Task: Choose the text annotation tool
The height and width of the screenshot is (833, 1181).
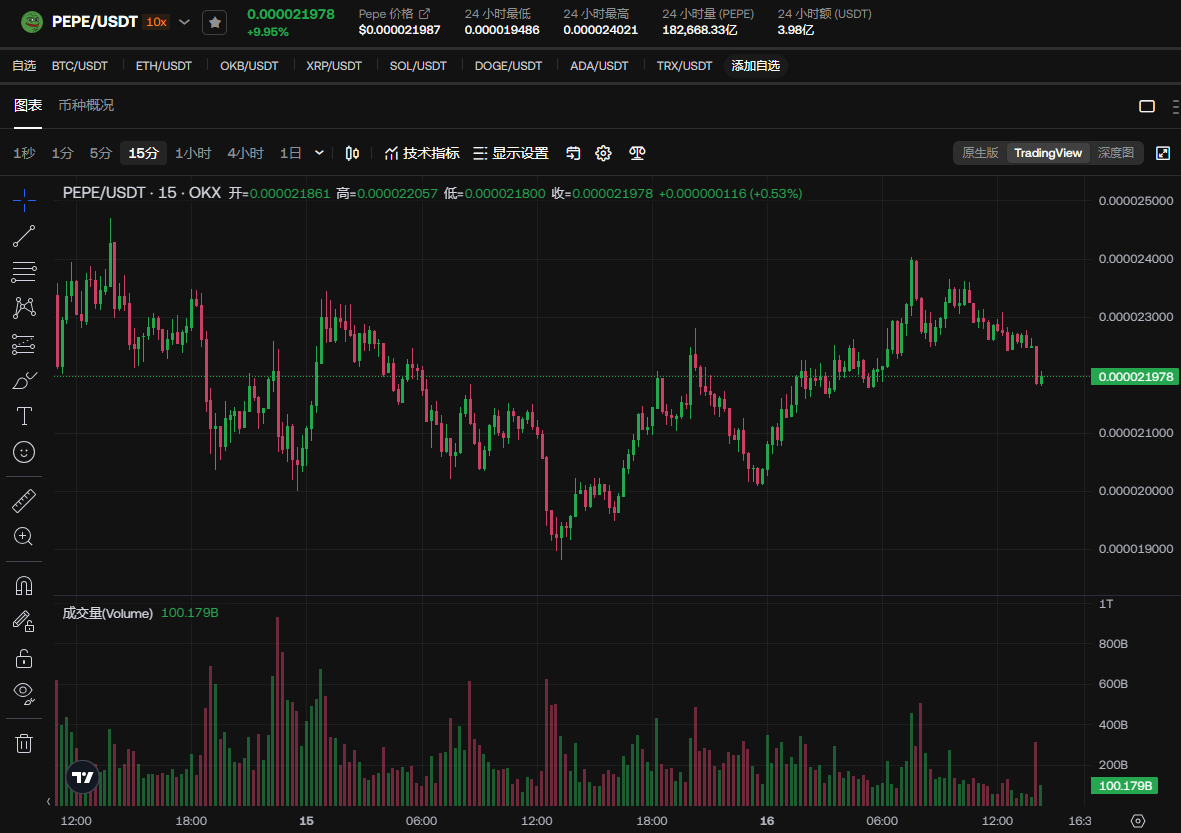Action: pos(24,416)
